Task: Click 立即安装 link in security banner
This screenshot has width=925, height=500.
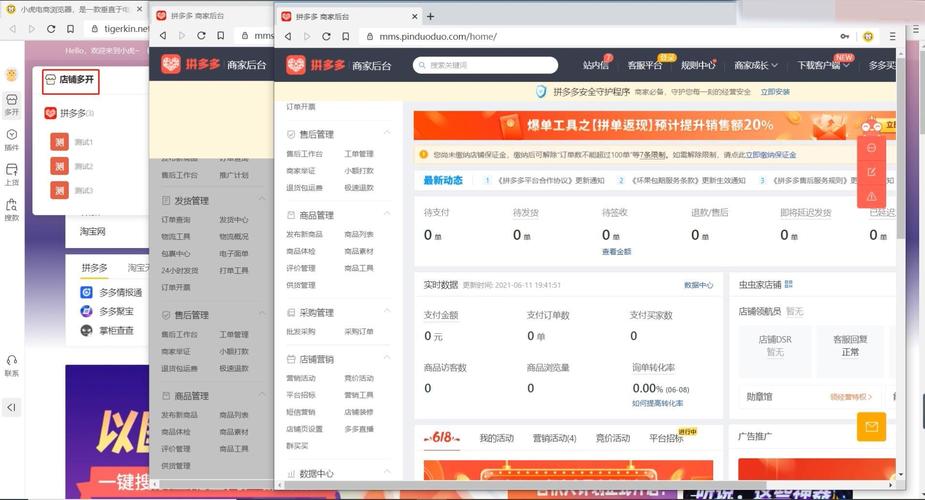Action: pyautogui.click(x=775, y=92)
